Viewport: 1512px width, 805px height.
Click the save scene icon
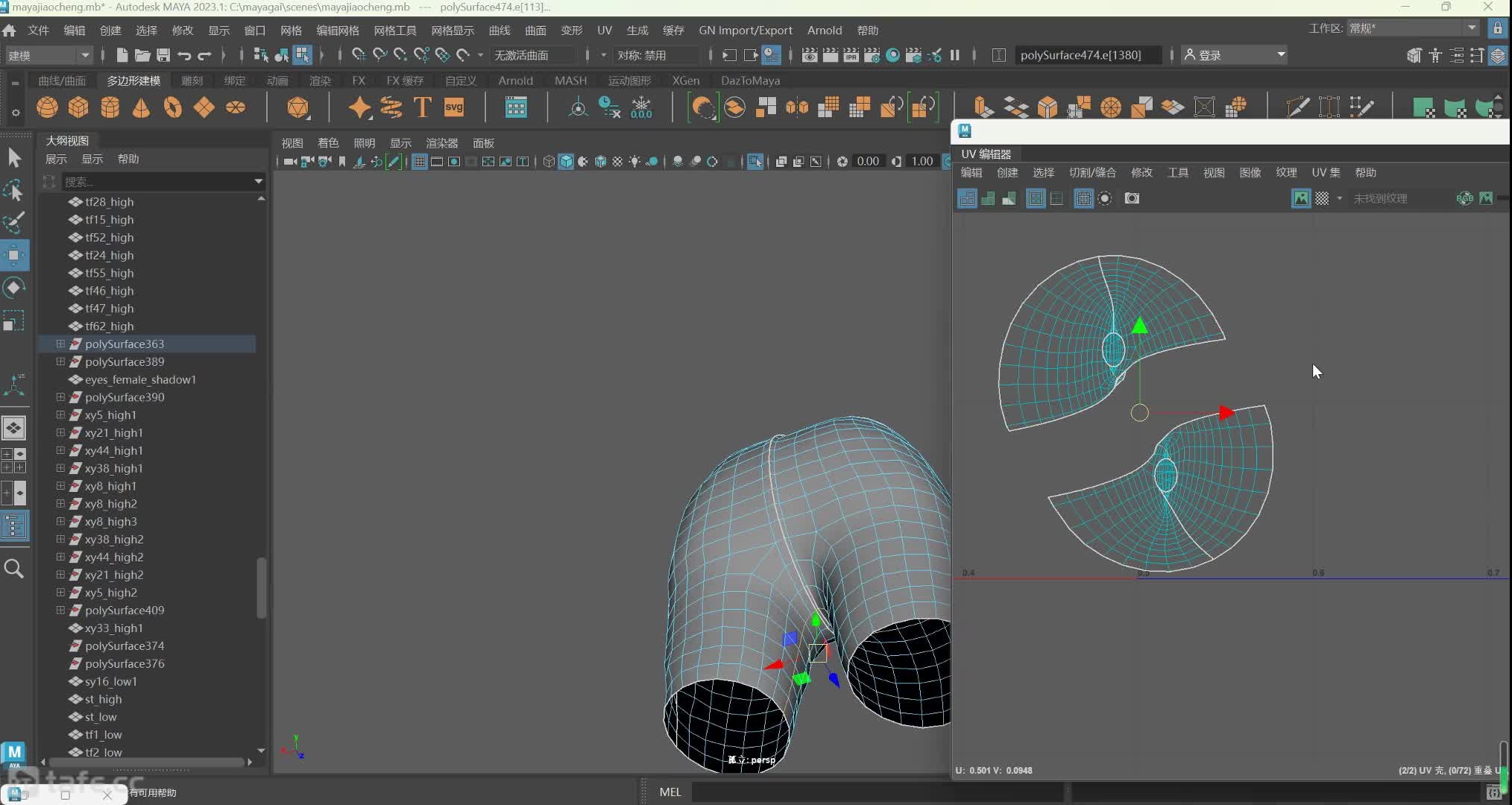(163, 55)
